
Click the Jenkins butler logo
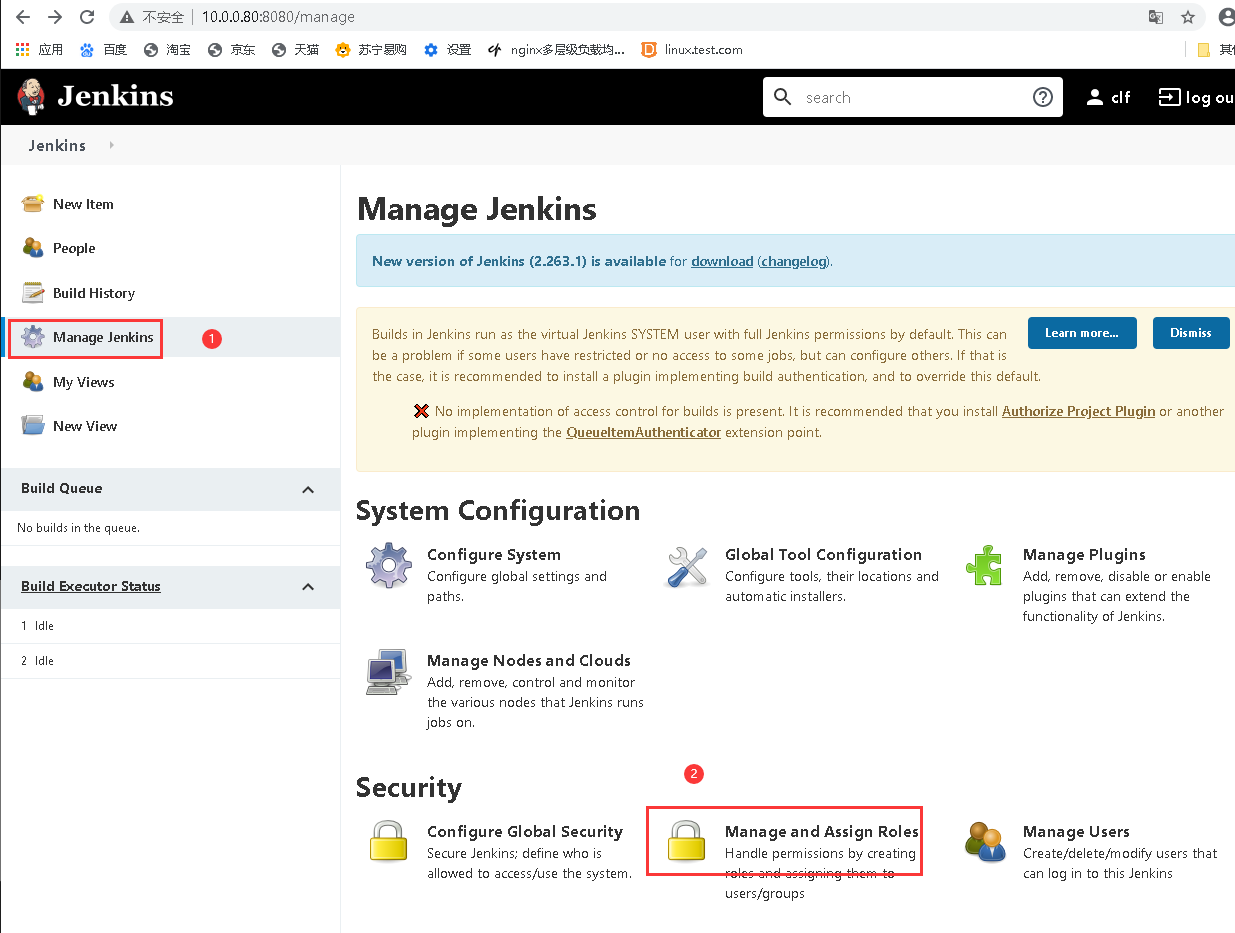pos(31,96)
